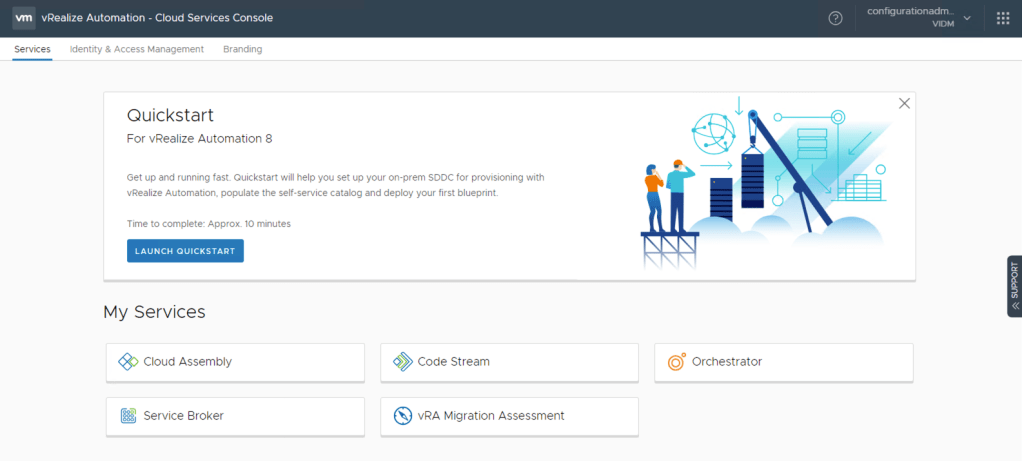Expand the configurationadmin user account dropdown
The height and width of the screenshot is (461, 1022).
point(919,18)
